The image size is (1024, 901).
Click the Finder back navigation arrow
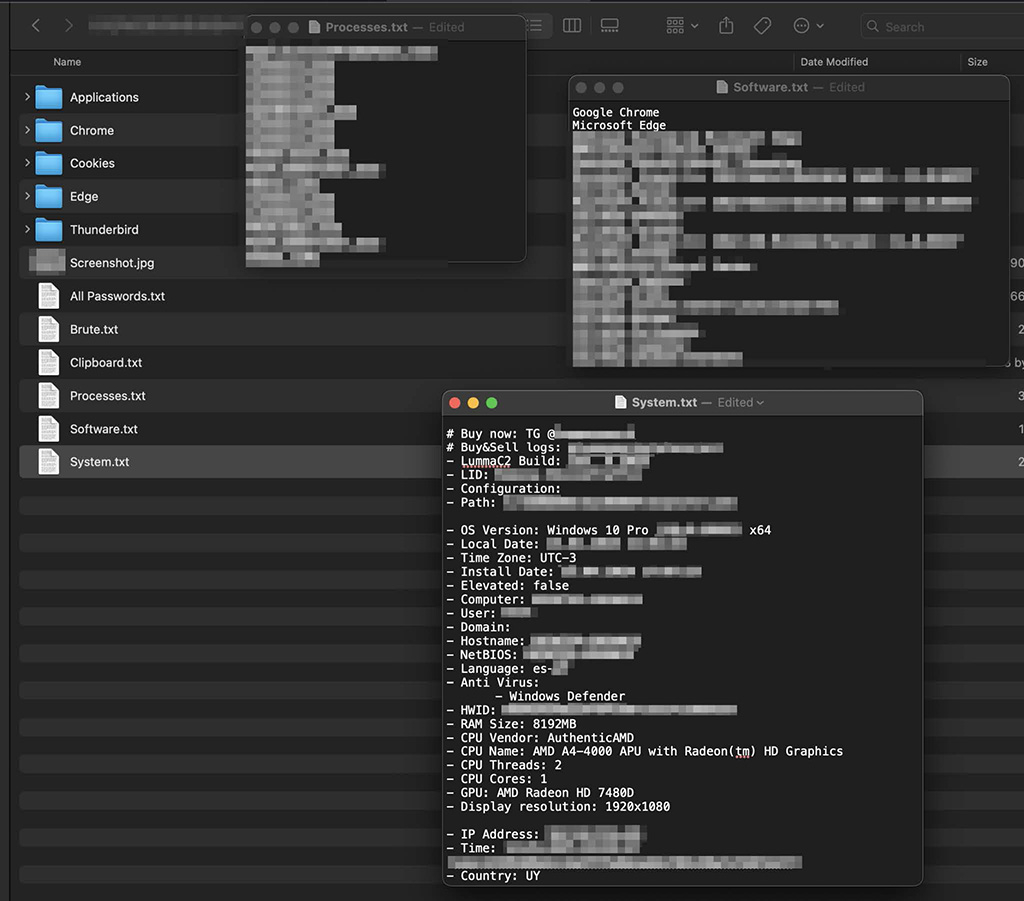36,25
